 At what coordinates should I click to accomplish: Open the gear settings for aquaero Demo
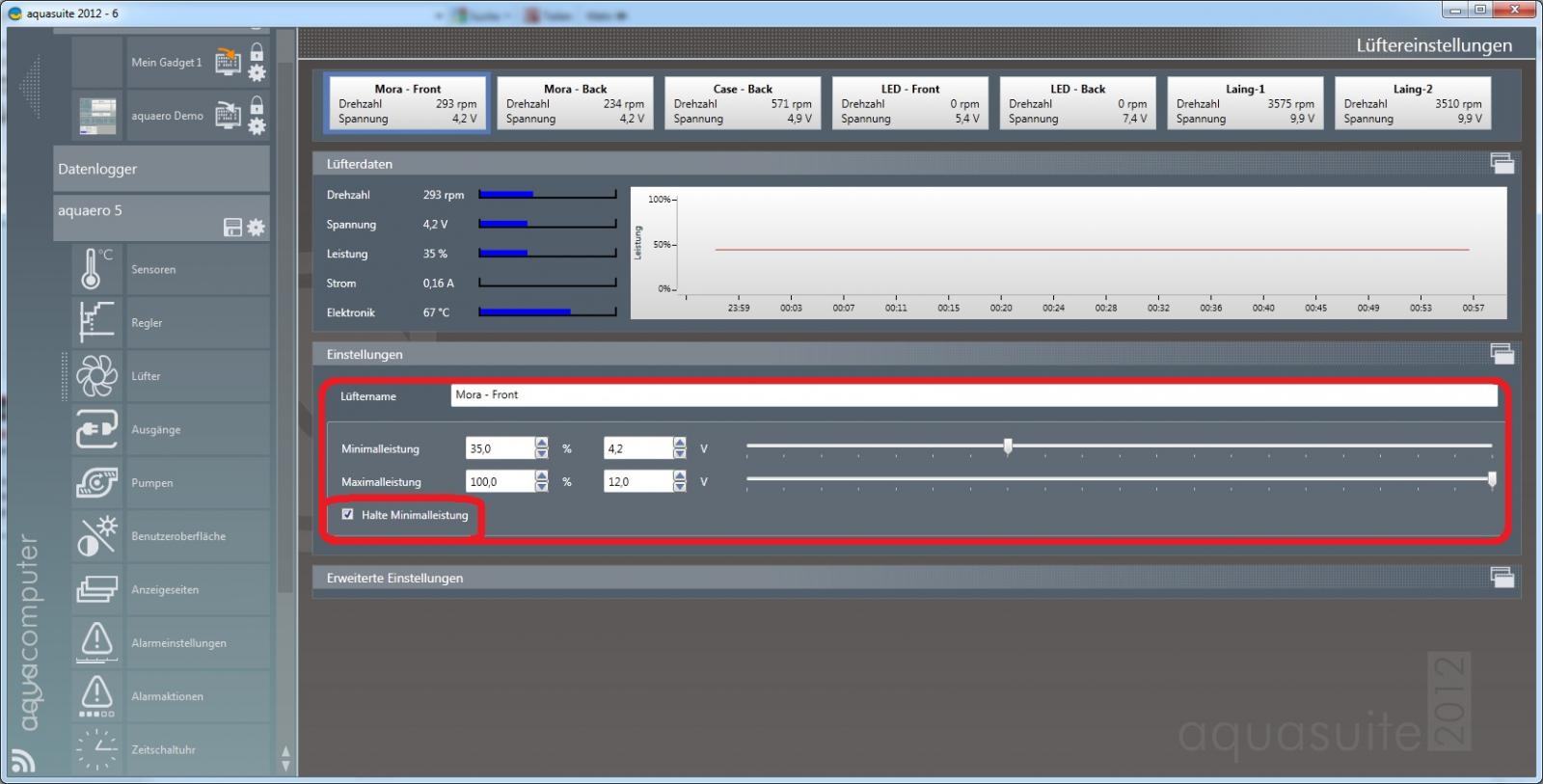257,125
